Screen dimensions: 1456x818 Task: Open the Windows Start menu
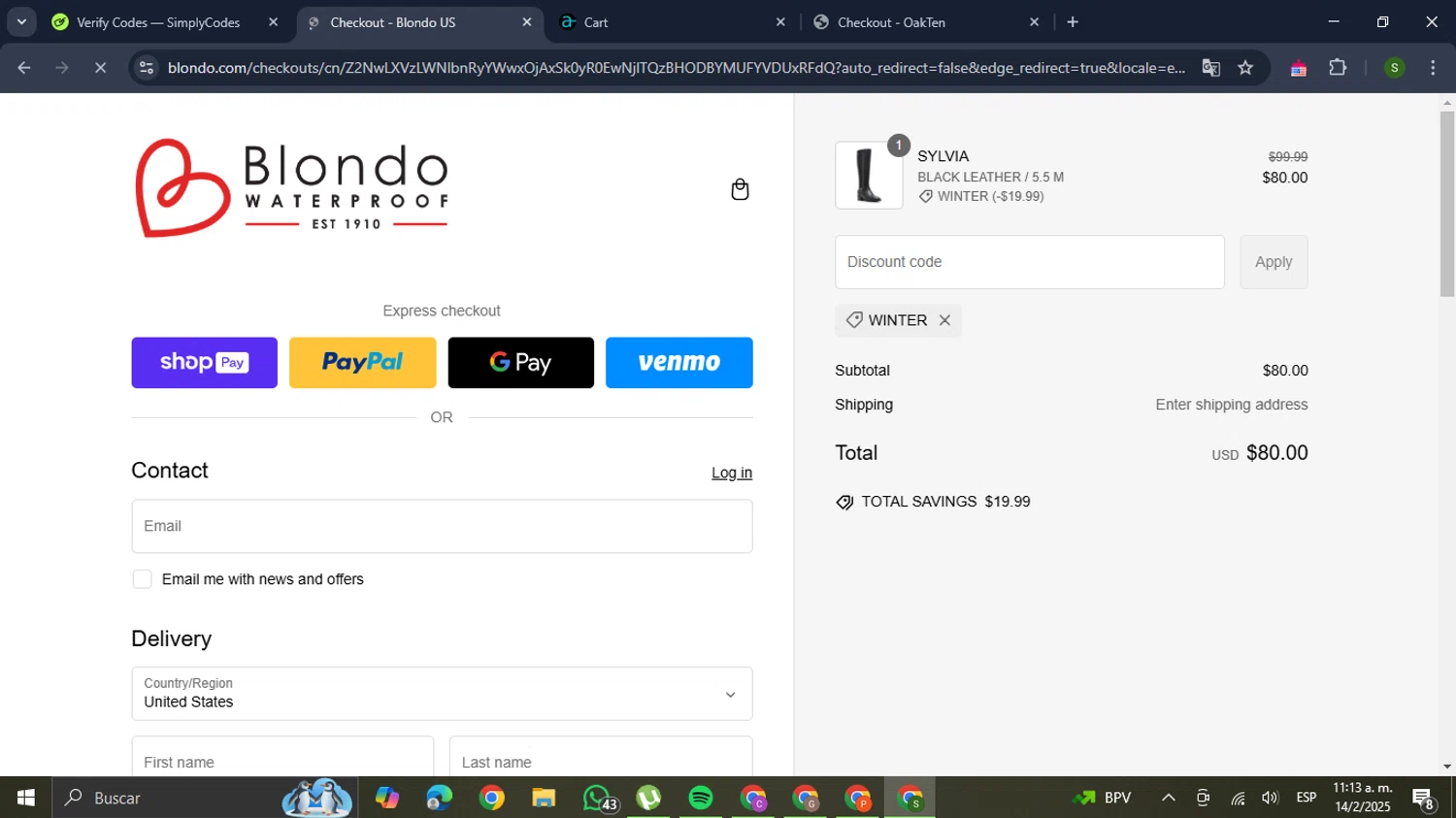(26, 798)
